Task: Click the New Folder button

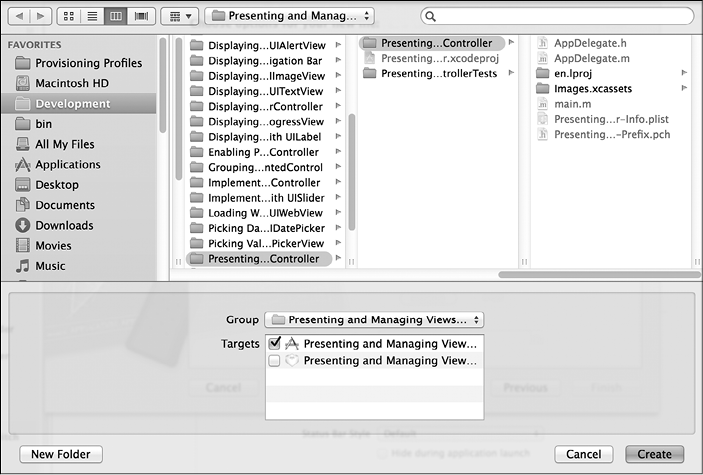Action: coord(61,454)
